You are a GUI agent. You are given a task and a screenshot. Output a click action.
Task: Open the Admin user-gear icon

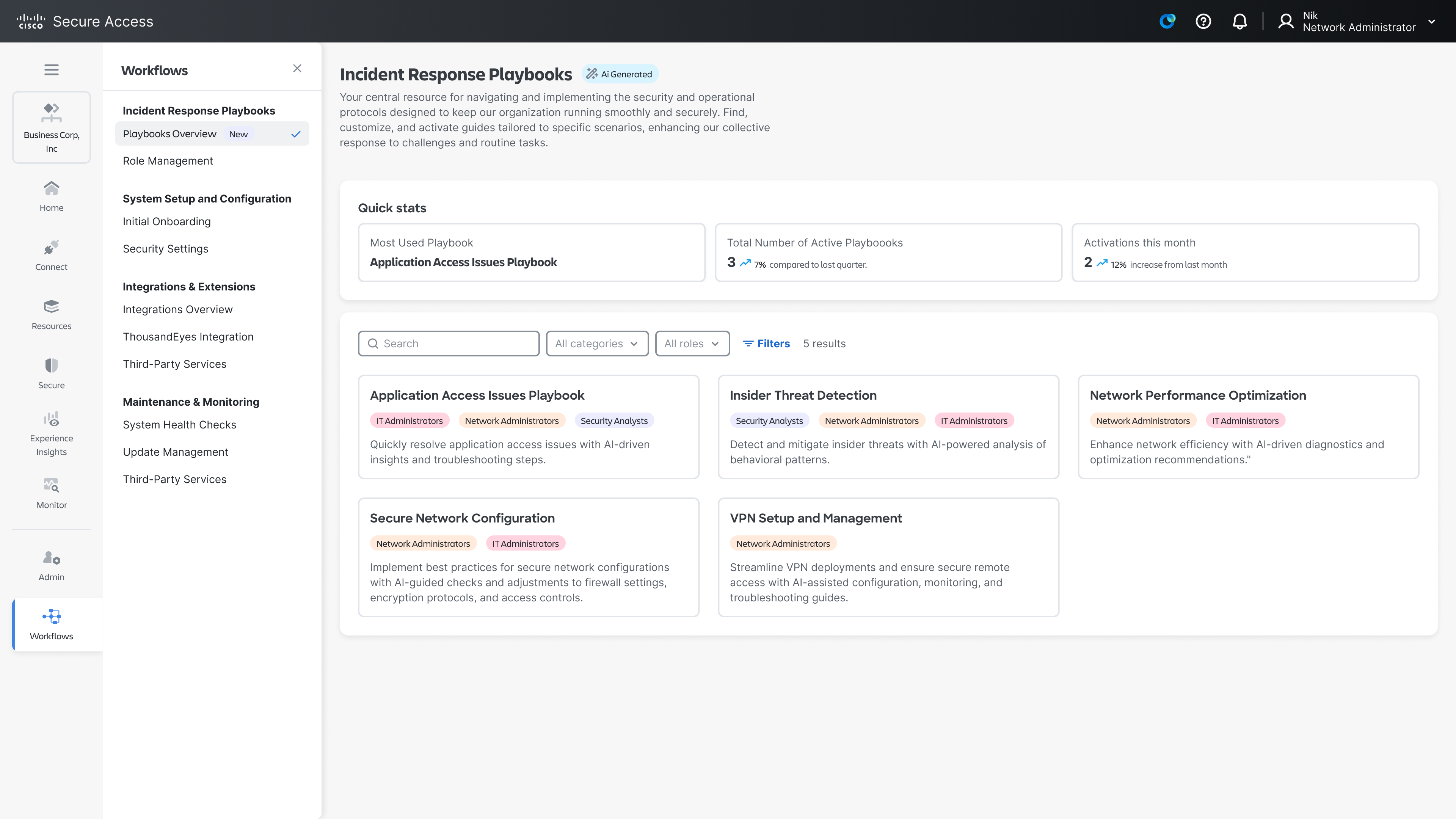point(52,565)
